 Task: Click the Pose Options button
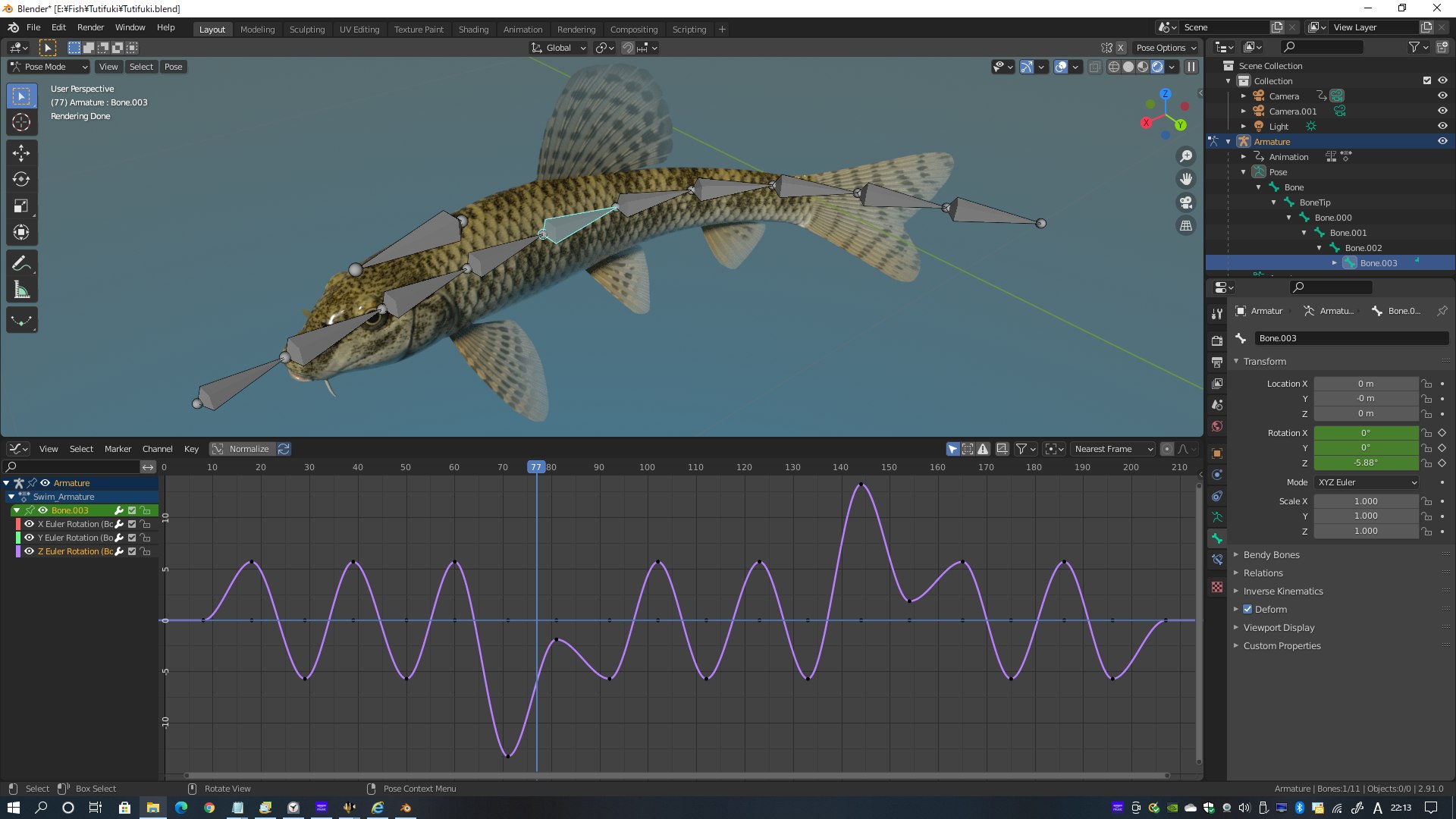1166,48
